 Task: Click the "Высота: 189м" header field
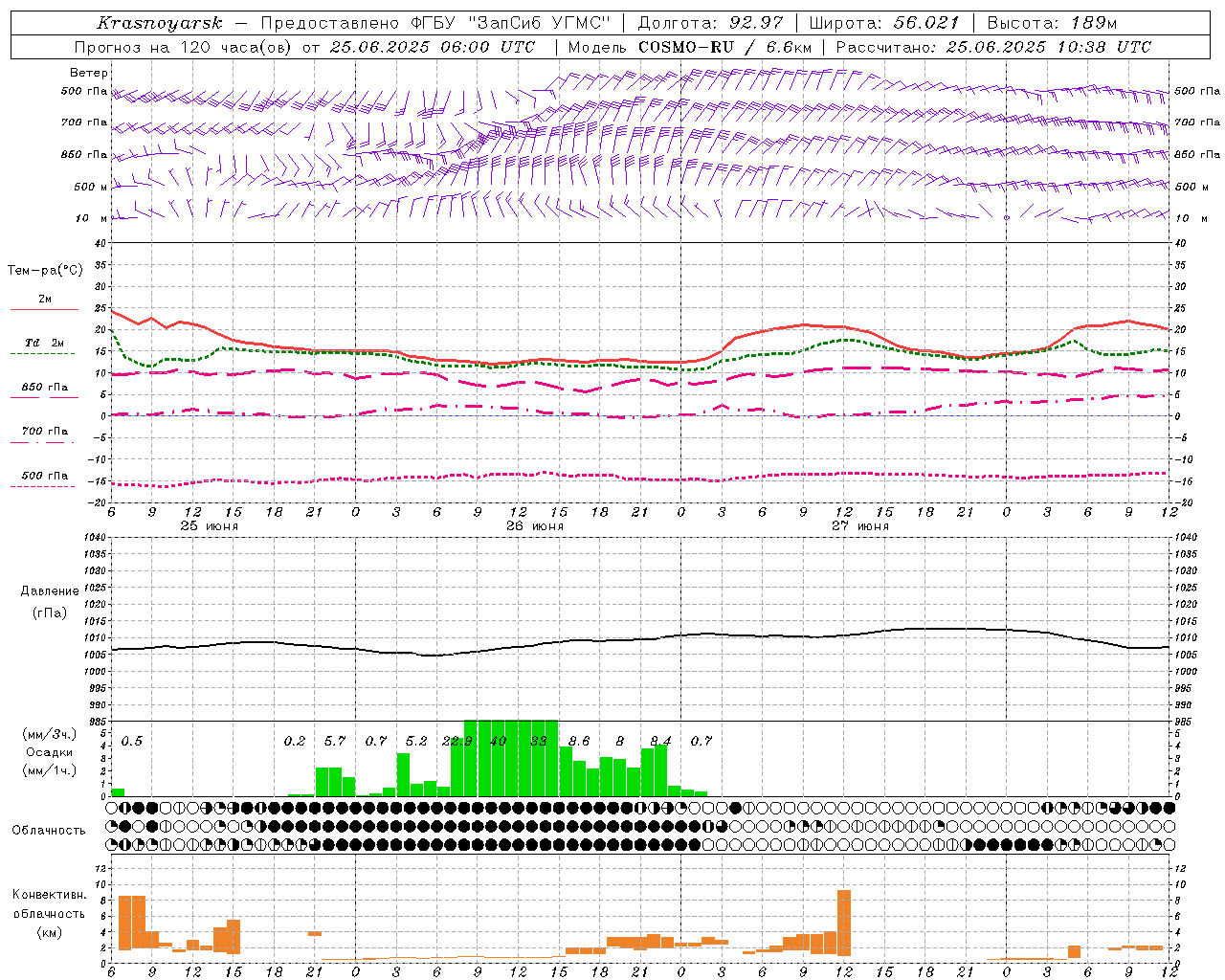[x=1052, y=23]
